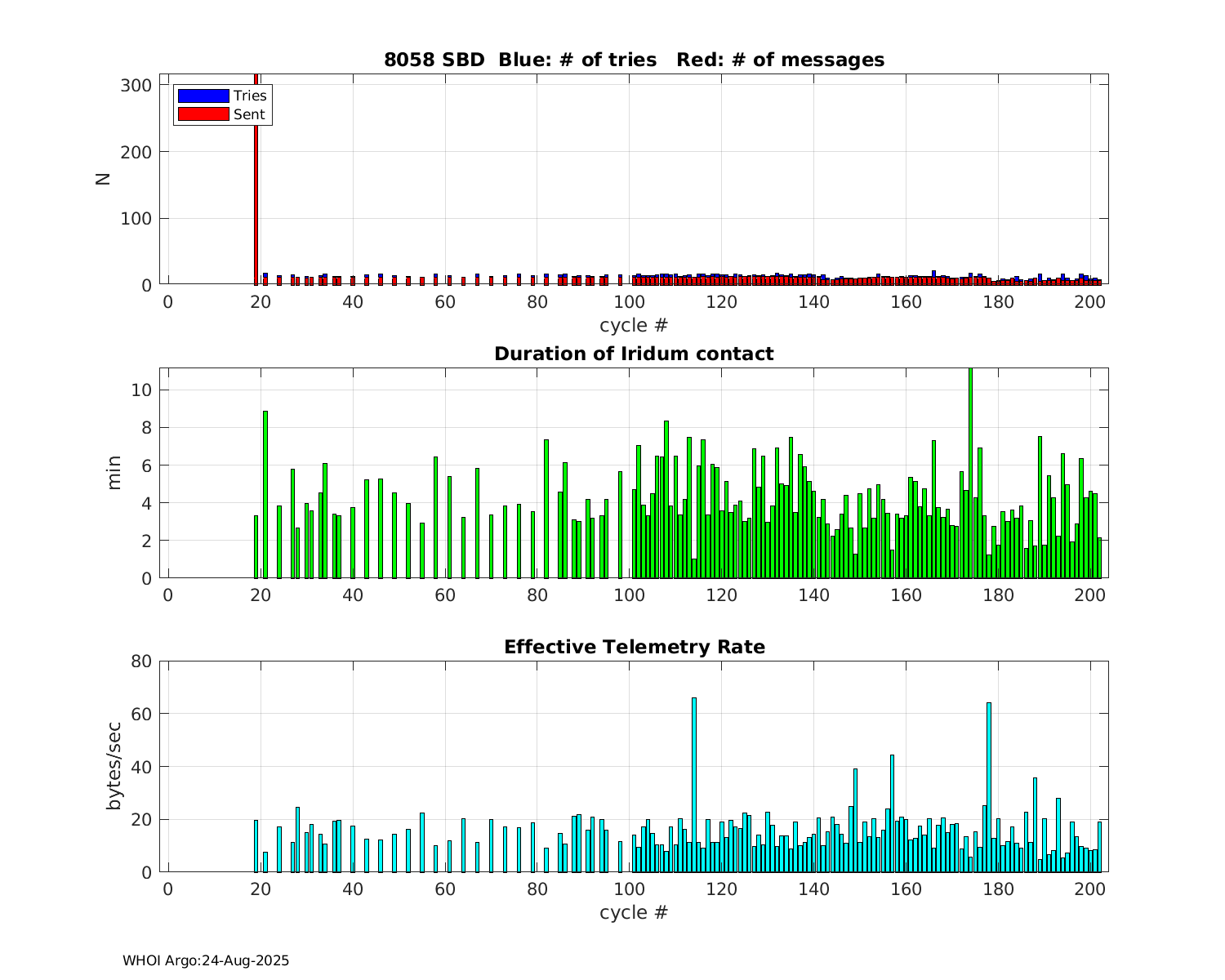
Task: Click the tall red spike bar in top plot
Action: pyautogui.click(x=256, y=180)
